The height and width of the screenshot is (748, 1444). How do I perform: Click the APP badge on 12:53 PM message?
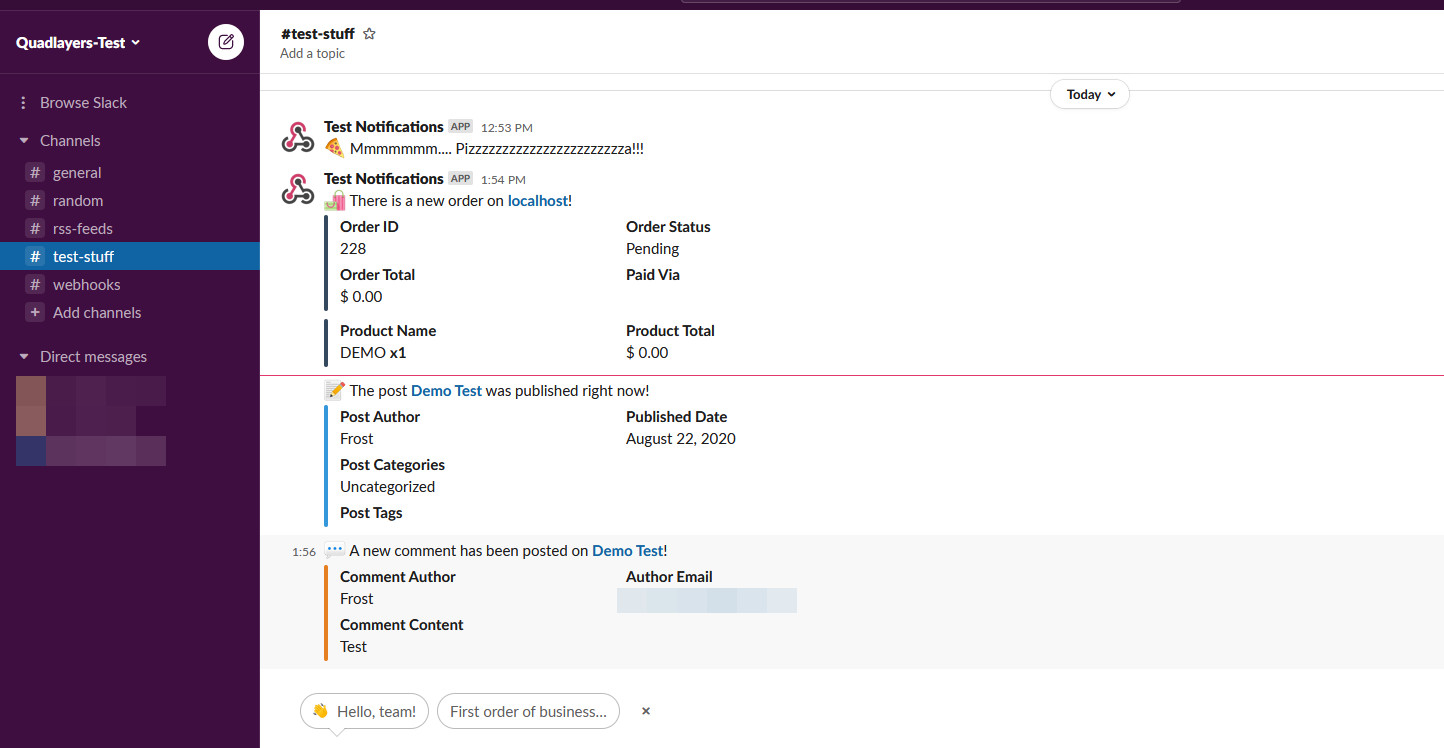[x=460, y=127]
